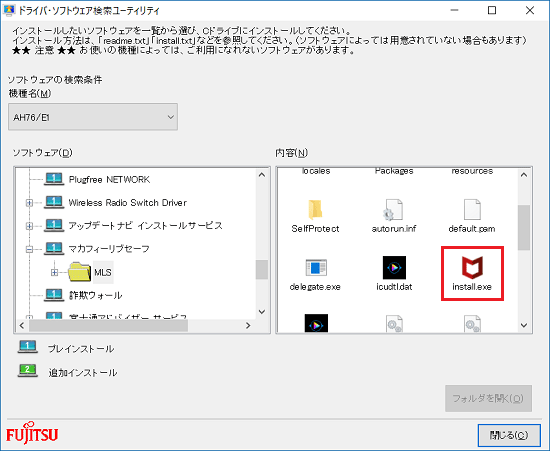This screenshot has width=550, height=451.
Task: Click the 詐欺ウォール laptop icon
Action: pyautogui.click(x=54, y=295)
